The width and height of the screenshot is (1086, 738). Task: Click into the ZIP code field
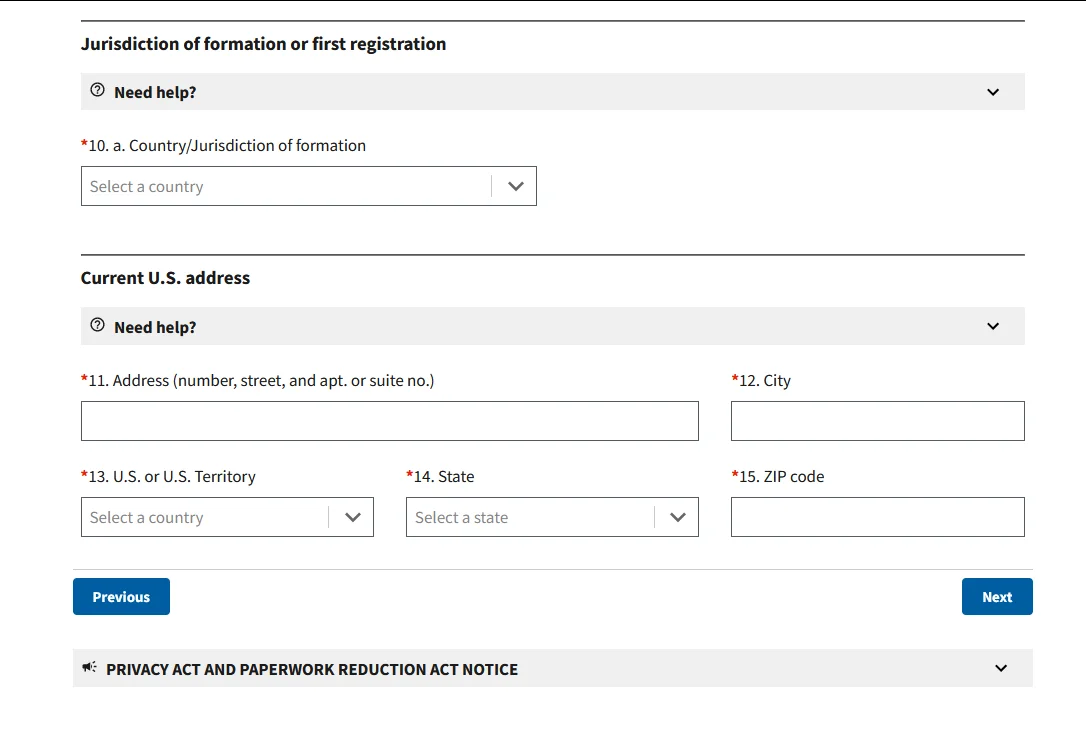point(878,517)
